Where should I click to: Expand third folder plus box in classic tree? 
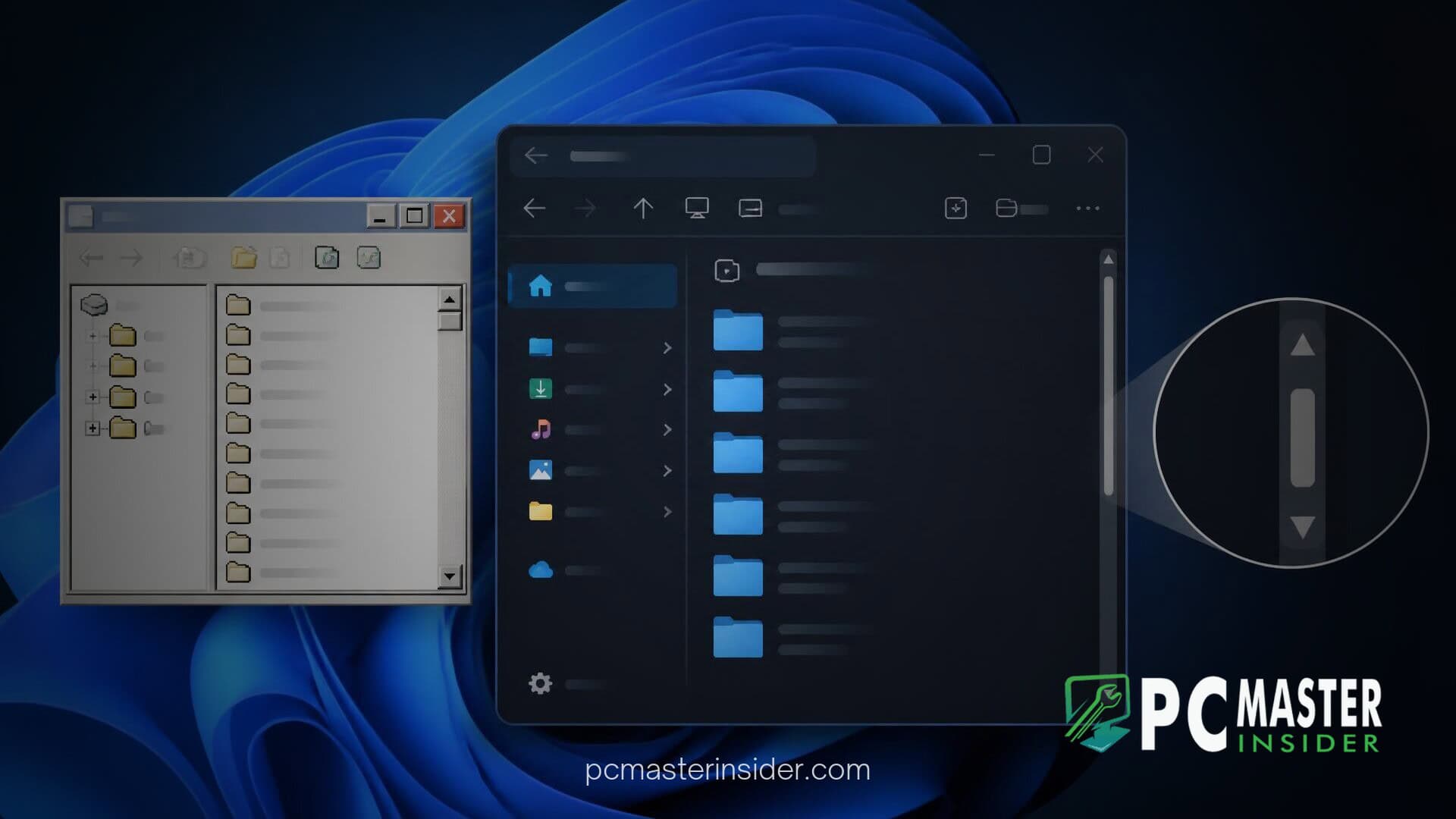93,397
